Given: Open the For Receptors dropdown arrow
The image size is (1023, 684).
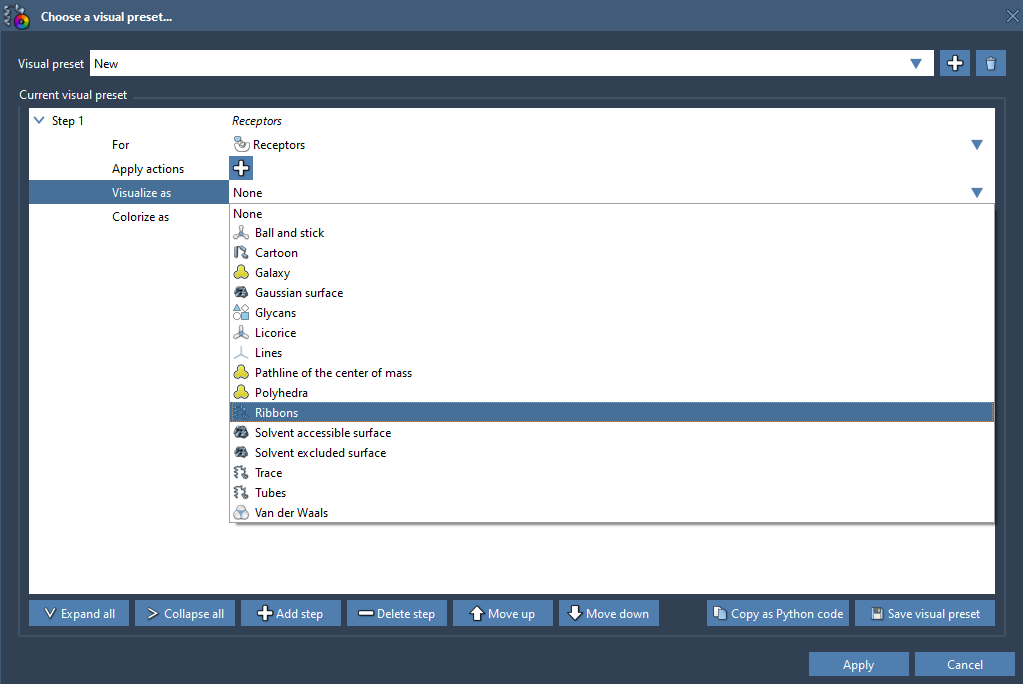Looking at the screenshot, I should [977, 145].
